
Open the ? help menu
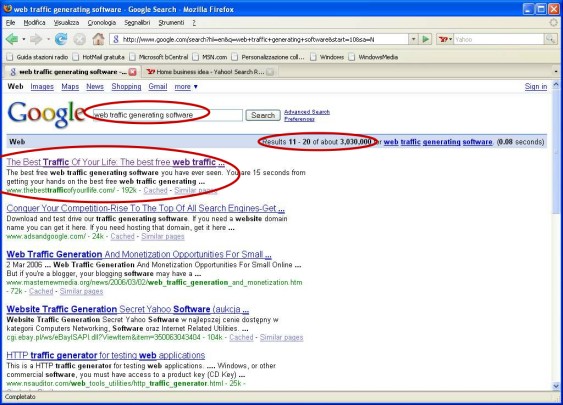[x=194, y=23]
